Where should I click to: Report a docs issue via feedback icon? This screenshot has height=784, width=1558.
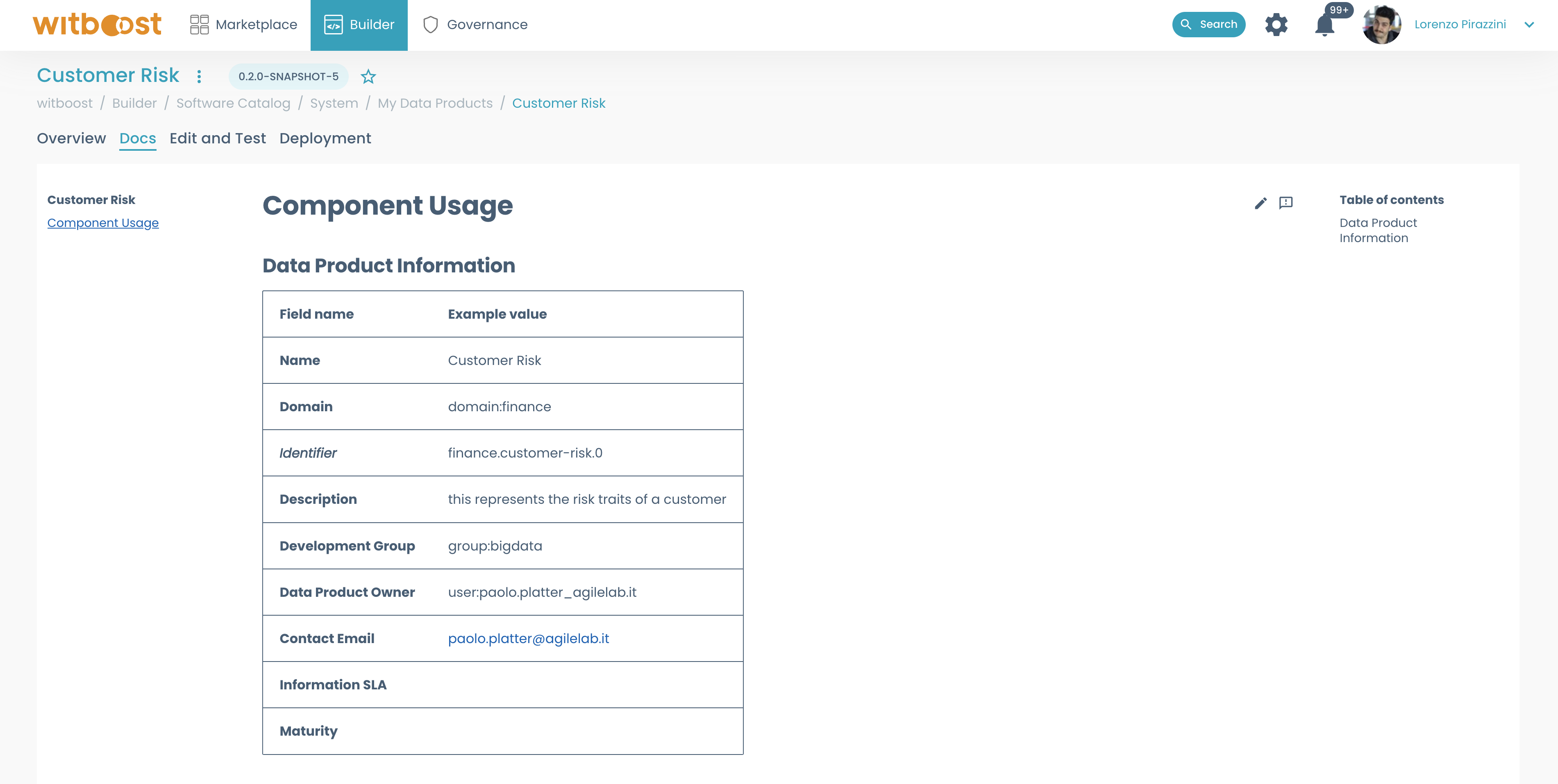[x=1285, y=204]
